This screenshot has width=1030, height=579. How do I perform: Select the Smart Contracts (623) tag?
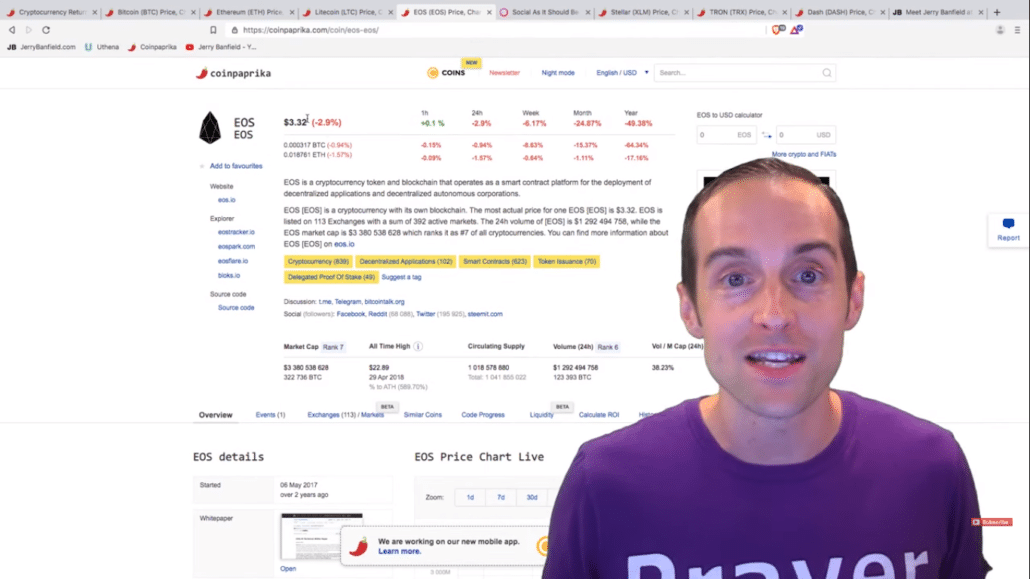point(495,262)
